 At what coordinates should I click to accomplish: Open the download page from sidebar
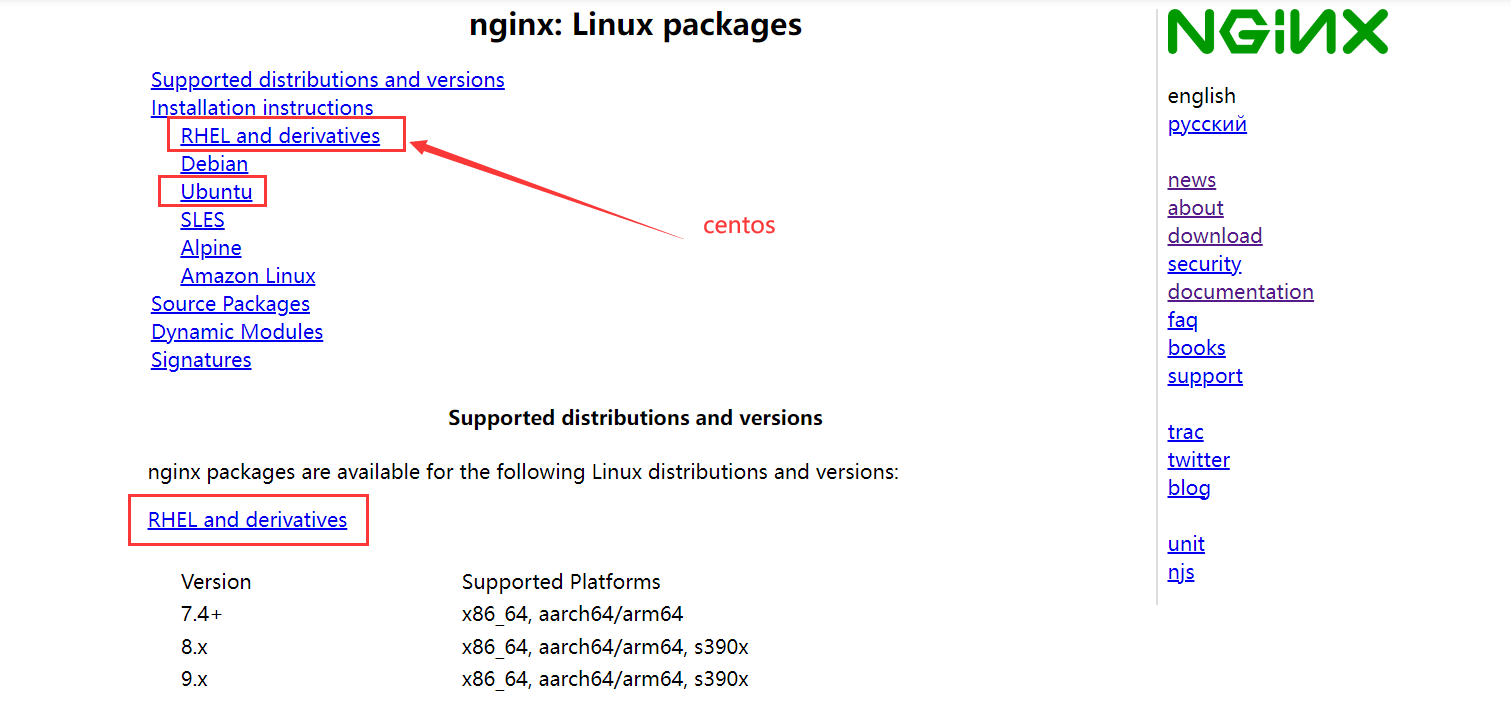[x=1215, y=236]
